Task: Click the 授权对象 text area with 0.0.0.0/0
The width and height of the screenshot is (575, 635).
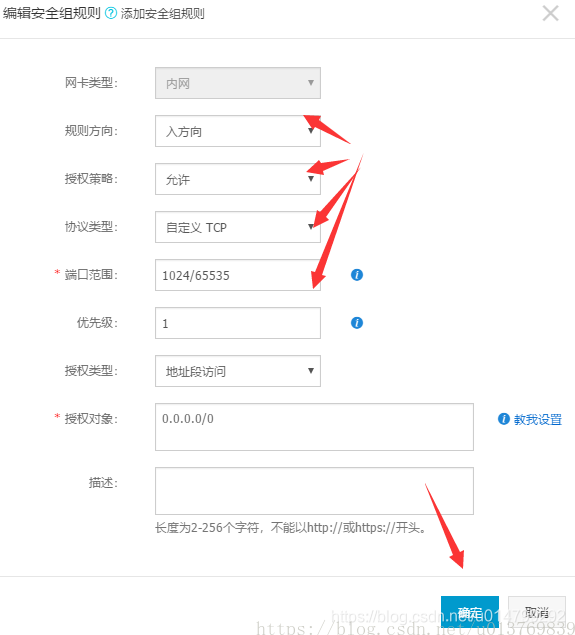Action: click(x=314, y=427)
